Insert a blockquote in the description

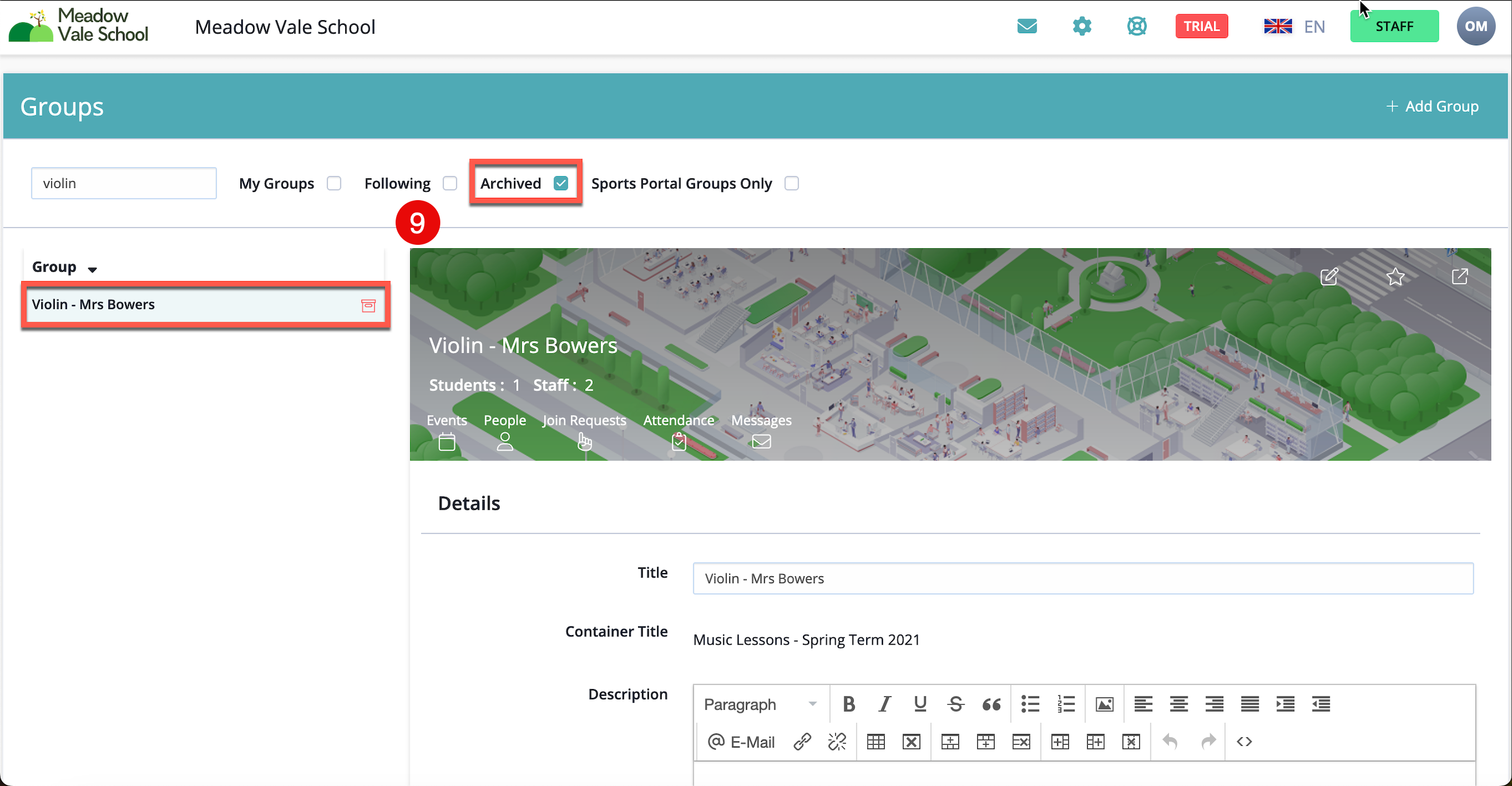pos(991,704)
